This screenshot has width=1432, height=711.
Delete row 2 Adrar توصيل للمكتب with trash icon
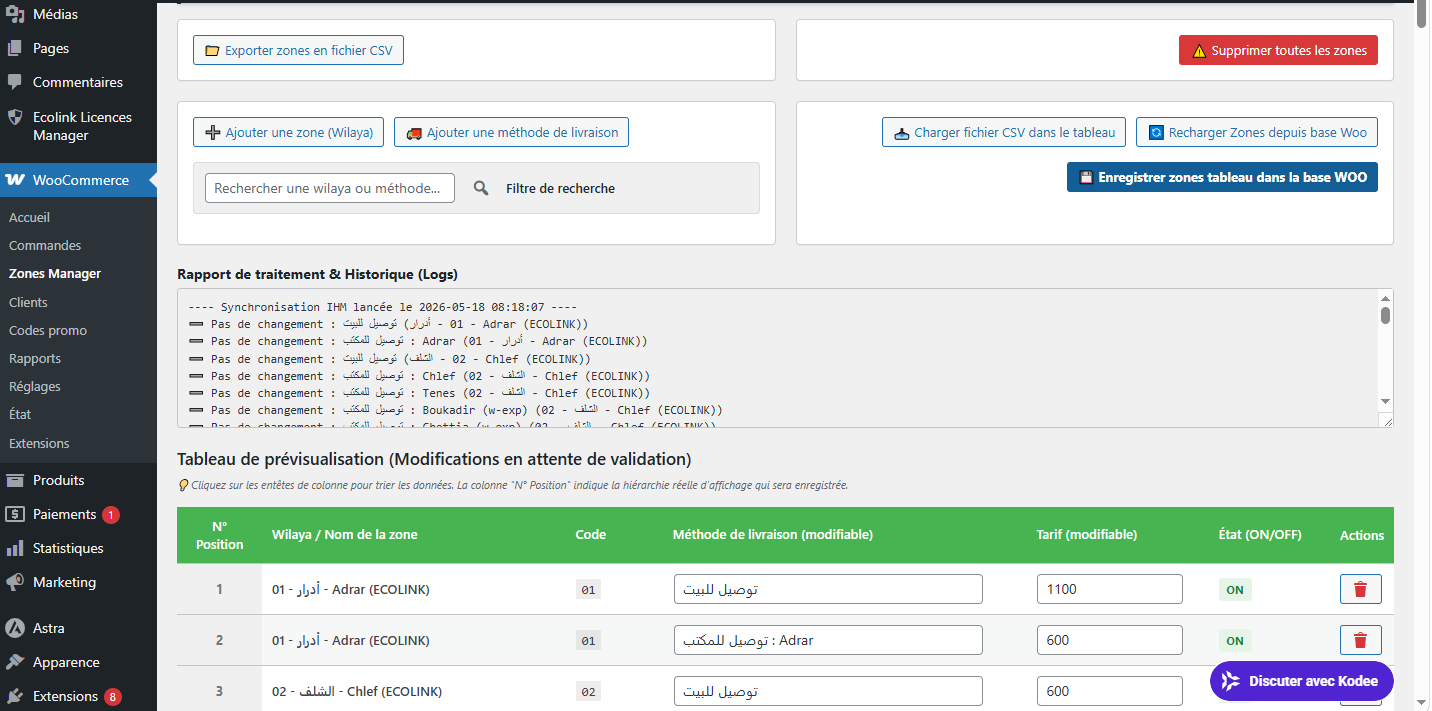coord(1360,640)
